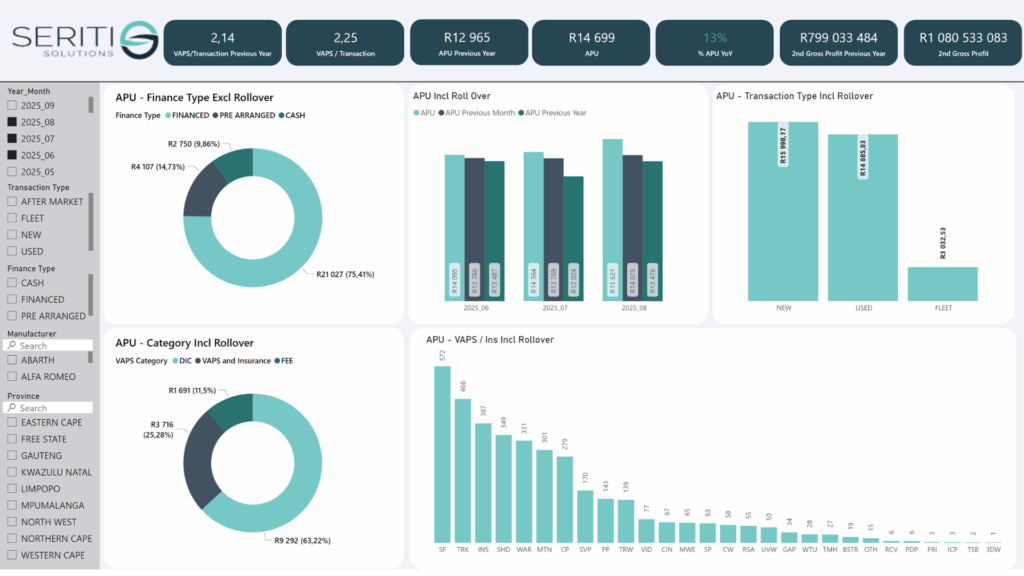Click APU Previous Month legend marker
Screen dimensions: 1024x576
441,113
